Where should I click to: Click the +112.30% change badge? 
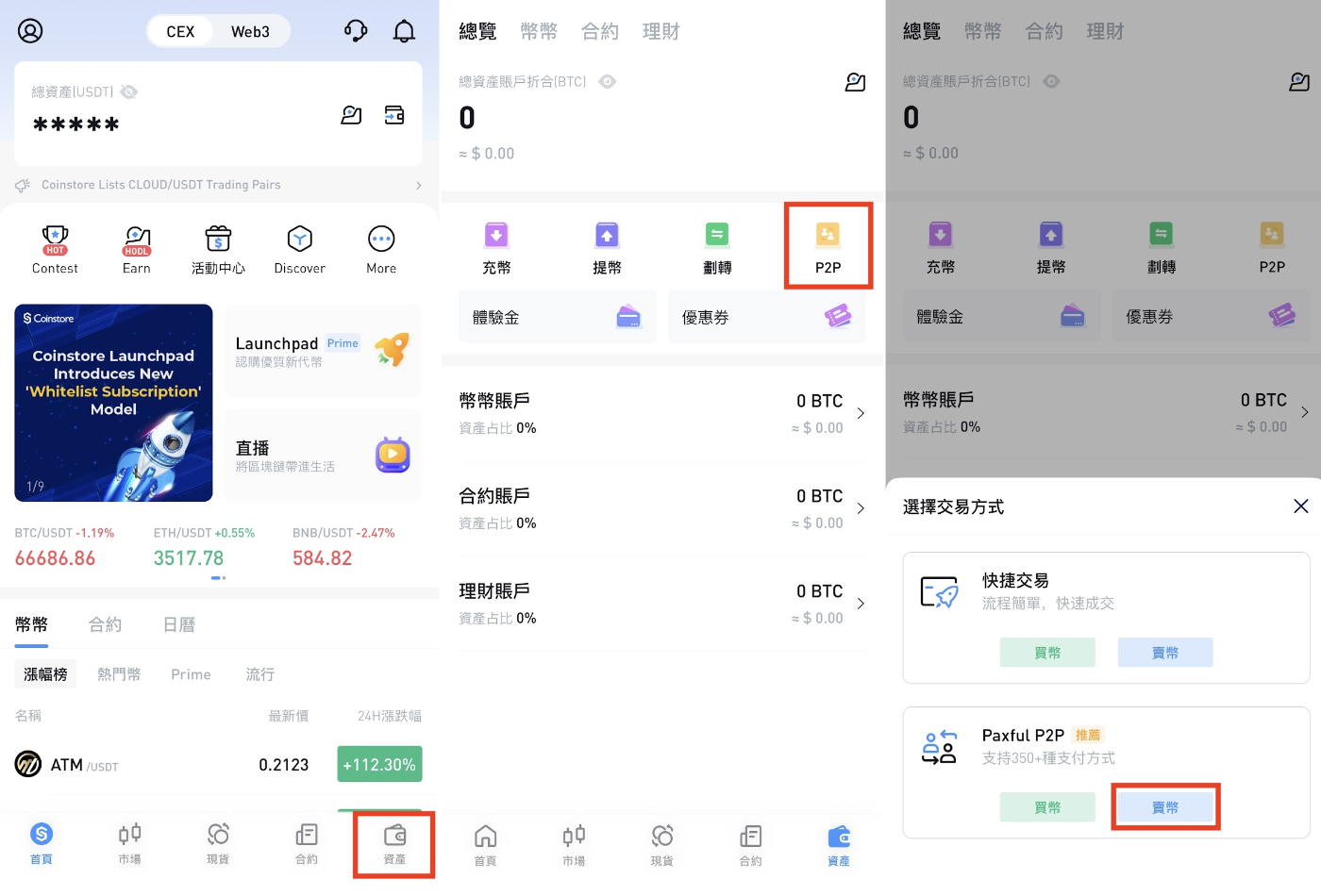click(379, 764)
